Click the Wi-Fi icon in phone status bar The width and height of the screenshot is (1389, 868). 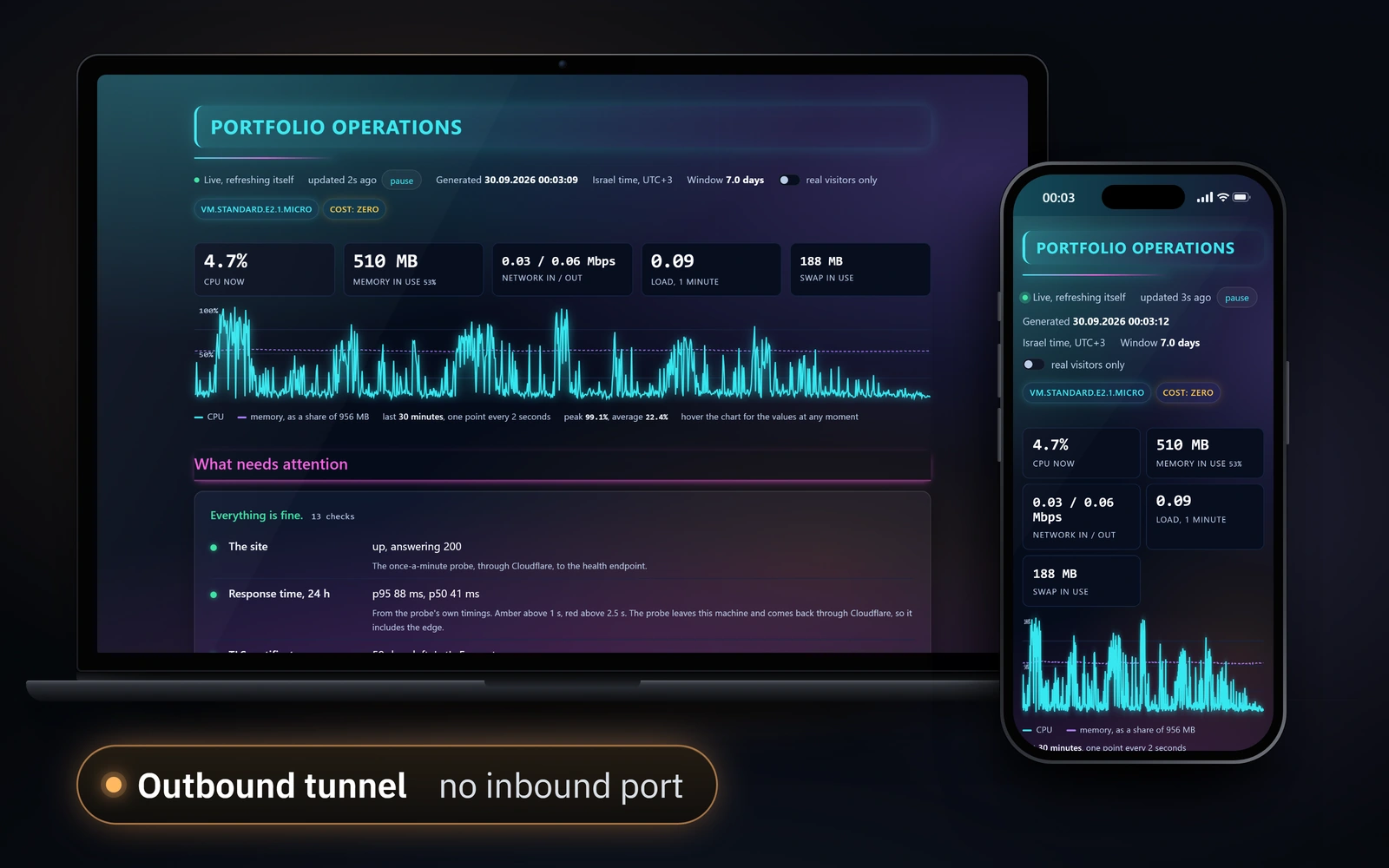coord(1222,198)
